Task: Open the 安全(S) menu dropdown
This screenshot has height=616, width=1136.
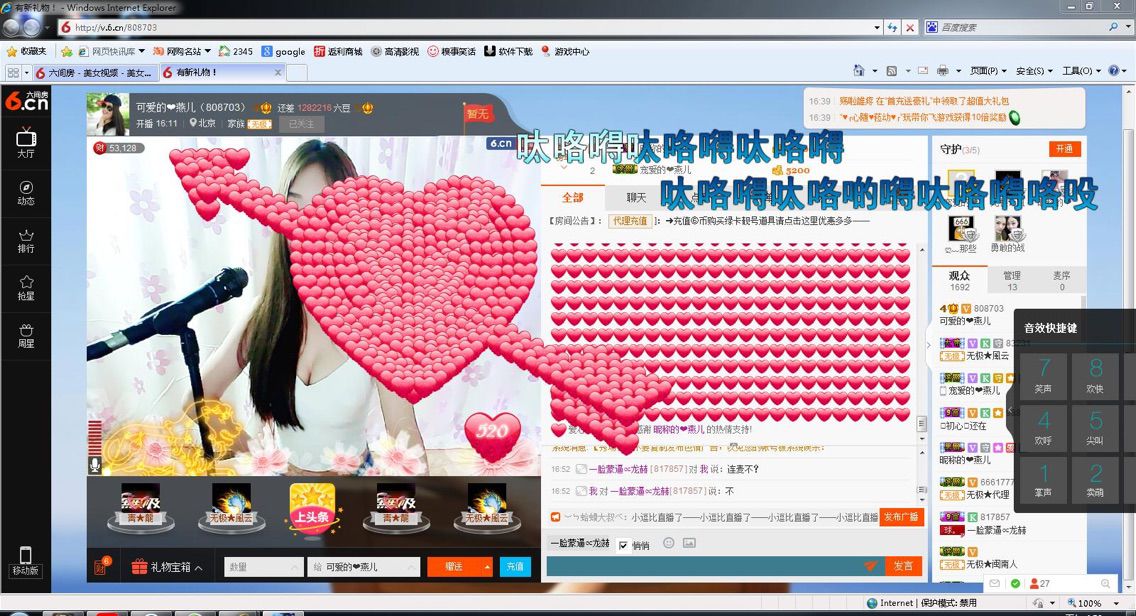Action: coord(1034,70)
